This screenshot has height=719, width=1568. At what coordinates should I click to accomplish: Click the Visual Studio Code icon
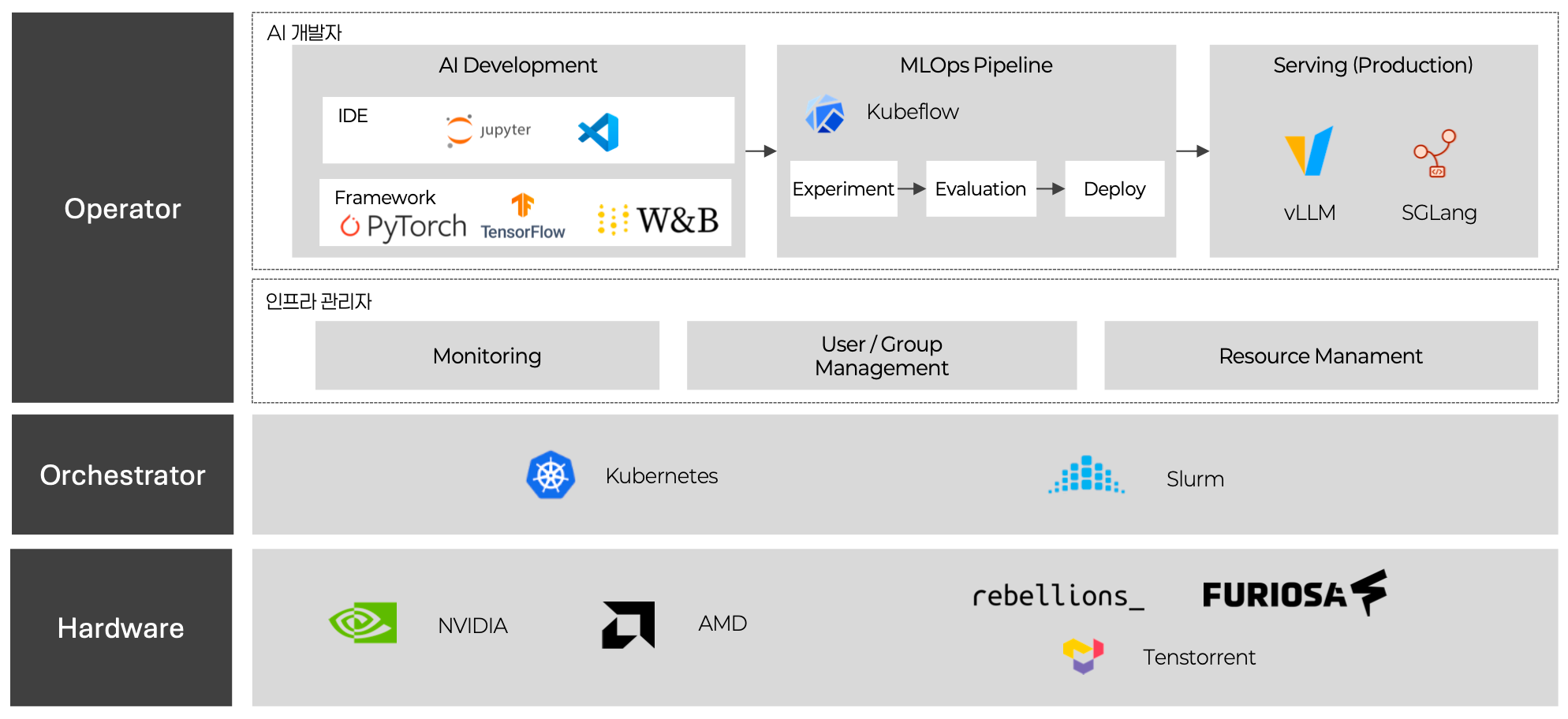599,132
